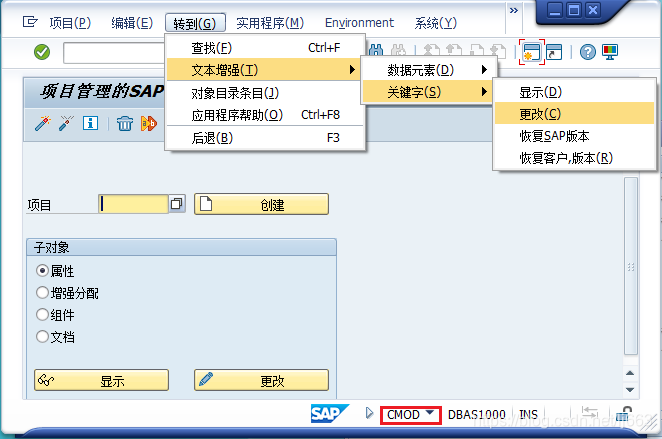This screenshot has height=439, width=662.
Task: Click the scroll up arrow
Action: pos(630,373)
